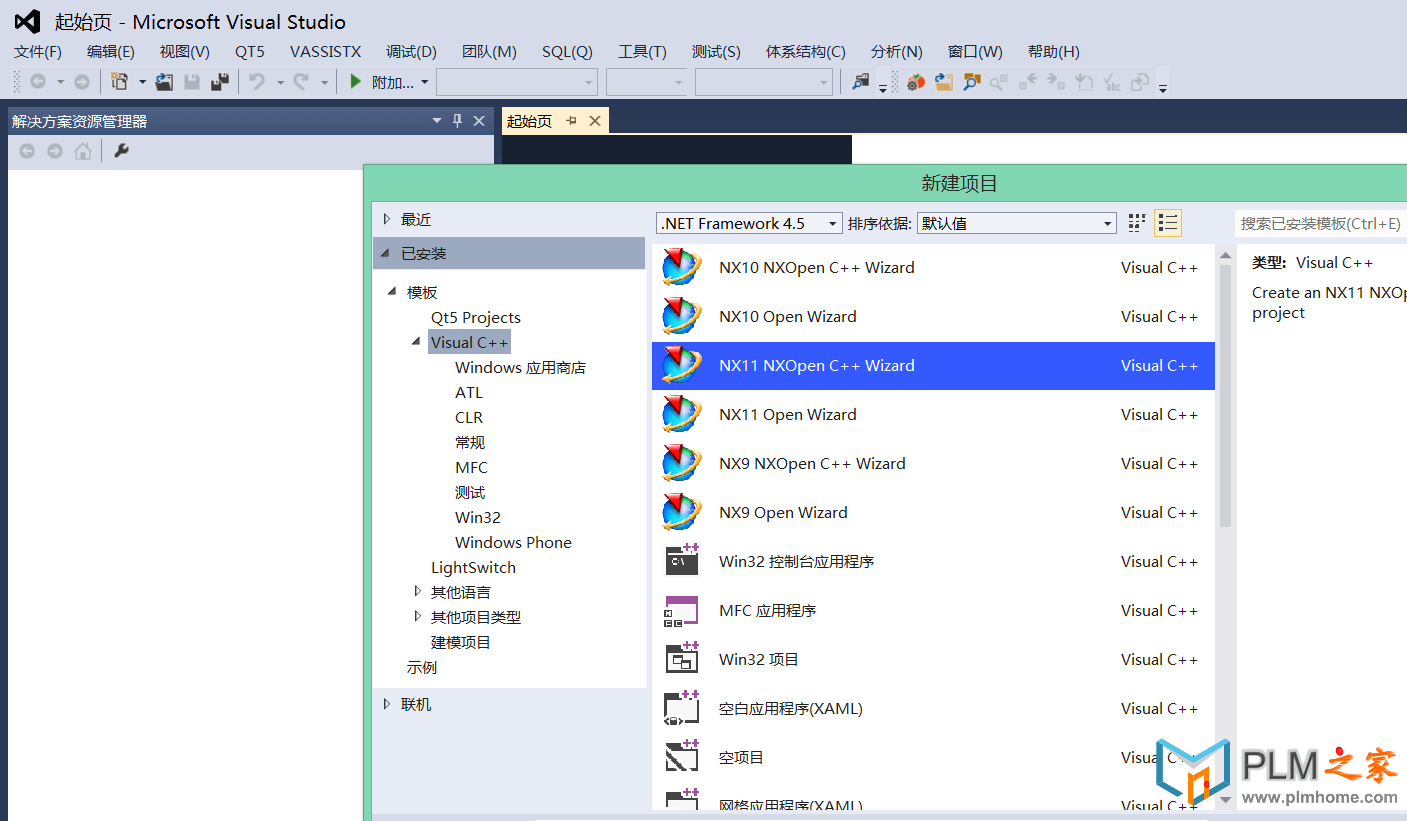
Task: Open the 排序依据 默认值 dropdown
Action: (1016, 223)
